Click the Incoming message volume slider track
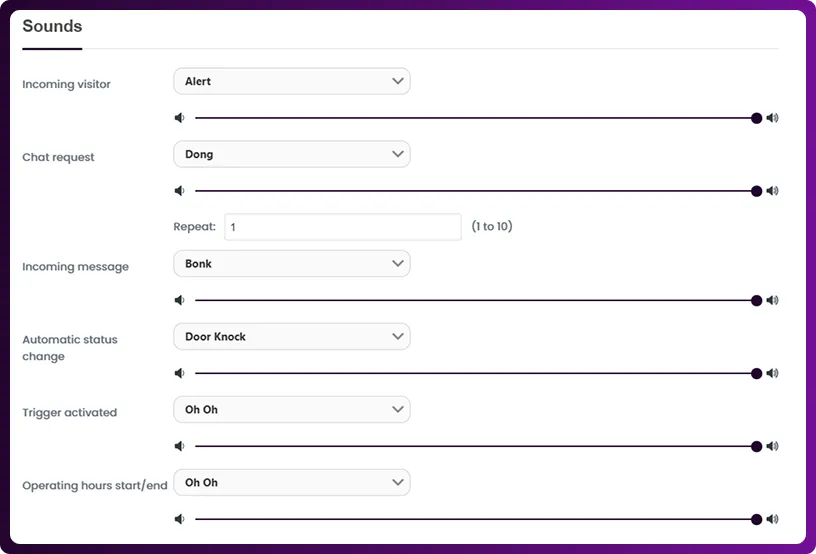The width and height of the screenshot is (816, 554). 470,300
